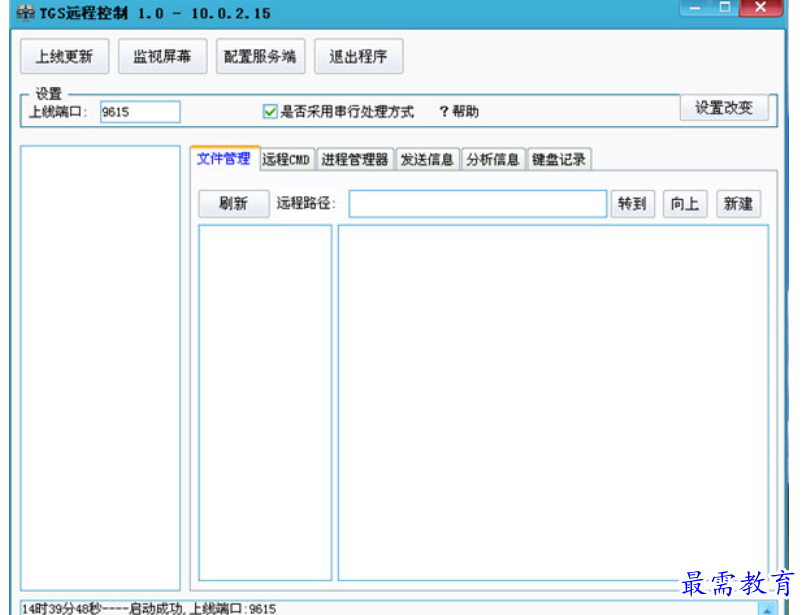This screenshot has height=615, width=803.
Task: Click the TGS title bar app icon
Action: [x=26, y=13]
